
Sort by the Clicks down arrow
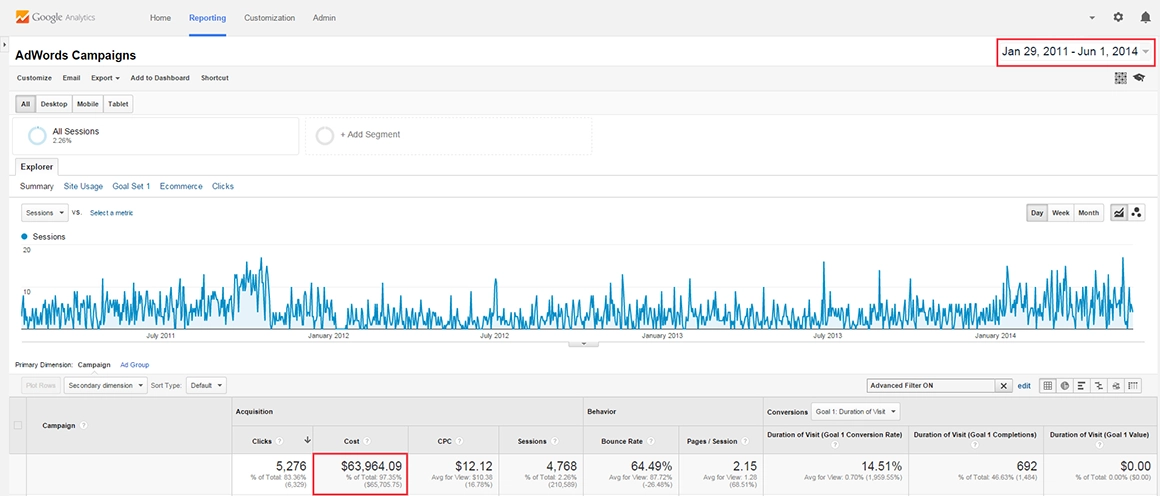[x=307, y=441]
